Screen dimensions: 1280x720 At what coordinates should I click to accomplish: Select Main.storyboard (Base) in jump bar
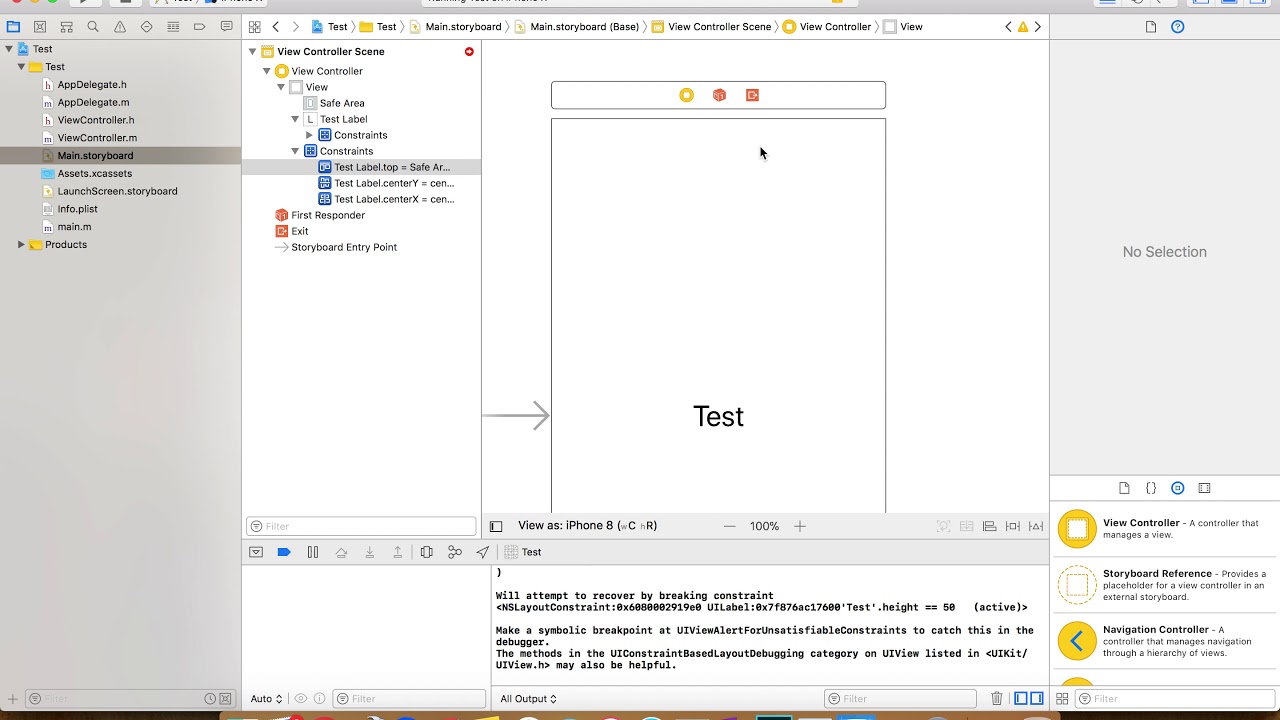pos(576,27)
